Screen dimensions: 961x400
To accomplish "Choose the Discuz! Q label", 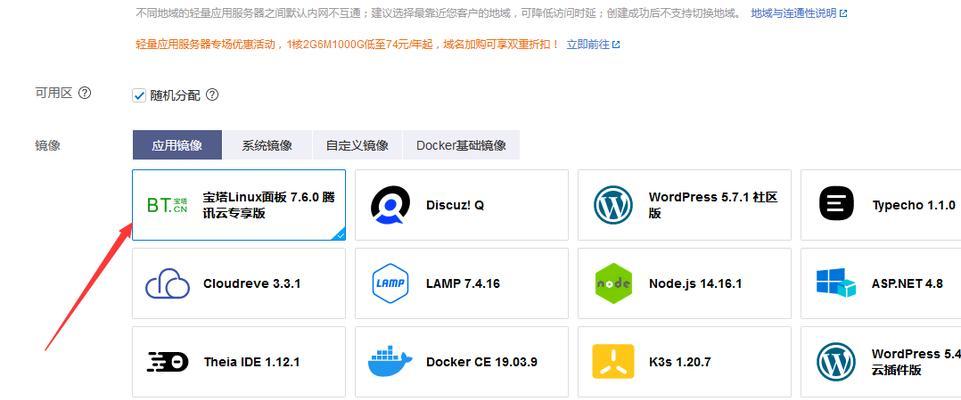I will (x=455, y=205).
